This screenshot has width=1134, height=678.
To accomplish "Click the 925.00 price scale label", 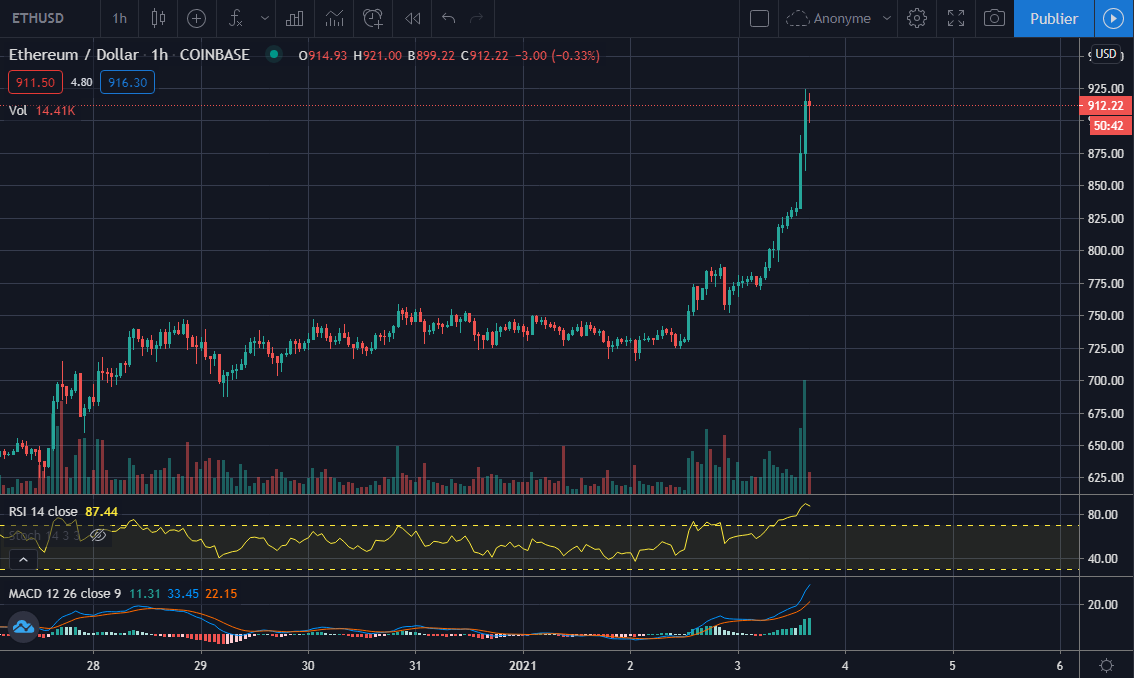I will point(1106,88).
